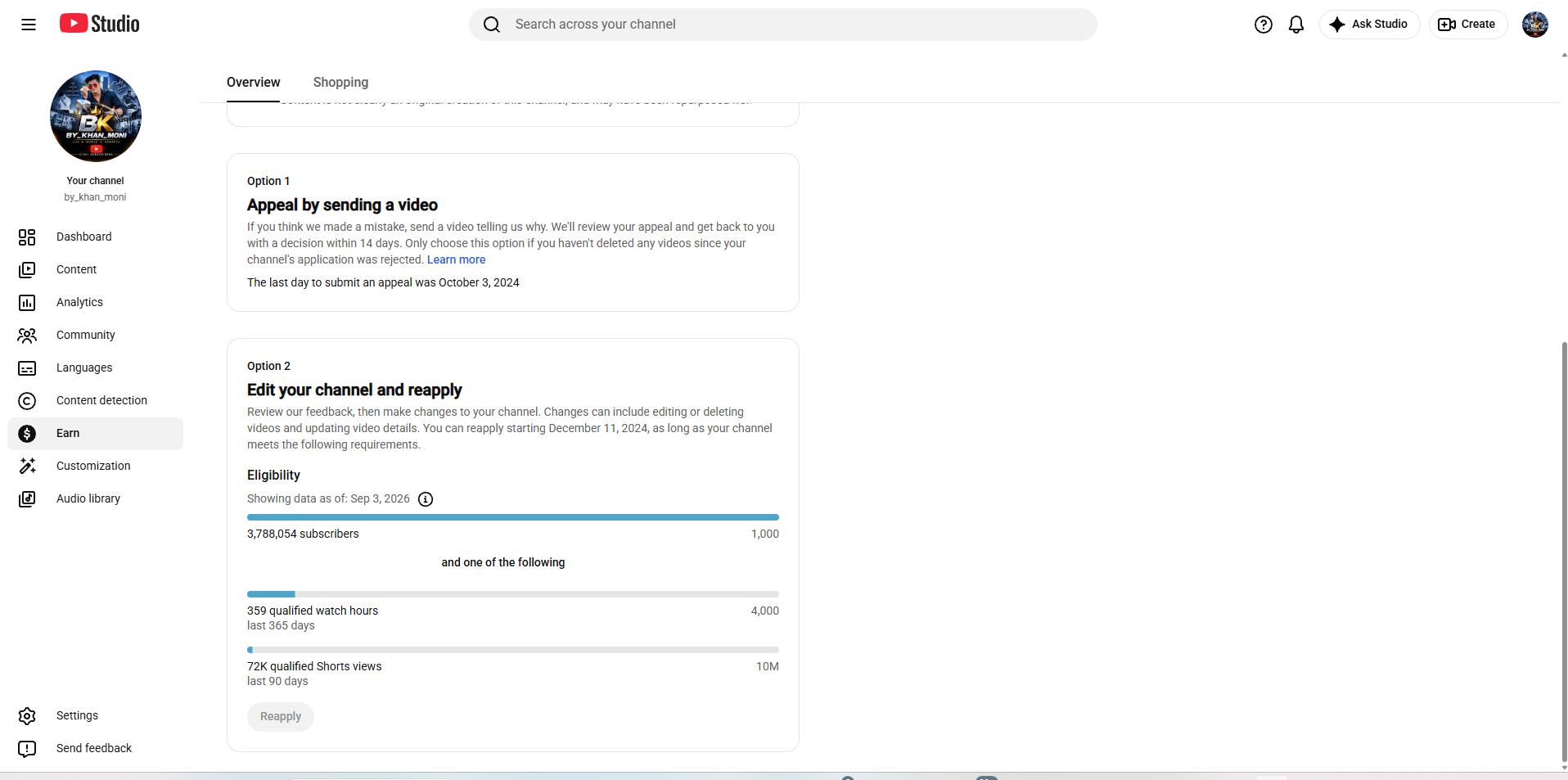Image resolution: width=1568 pixels, height=780 pixels.
Task: Open the Content sidebar item
Action: coord(96,270)
